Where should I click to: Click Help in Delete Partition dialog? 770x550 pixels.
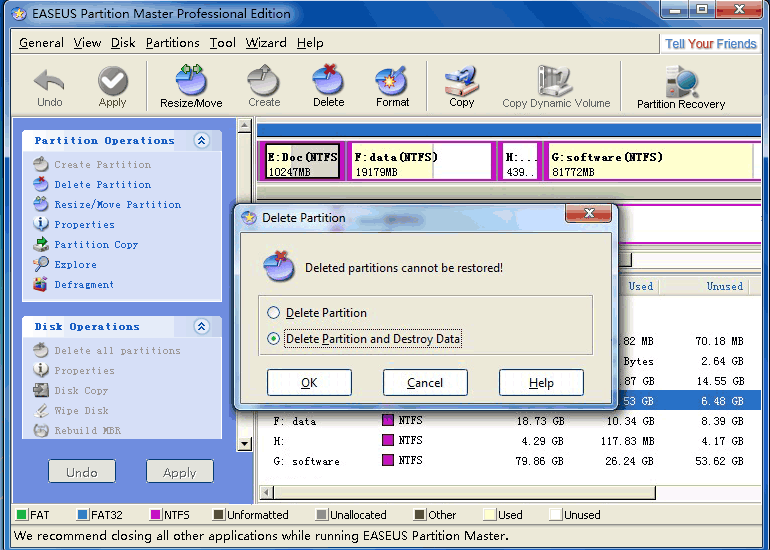pyautogui.click(x=541, y=383)
